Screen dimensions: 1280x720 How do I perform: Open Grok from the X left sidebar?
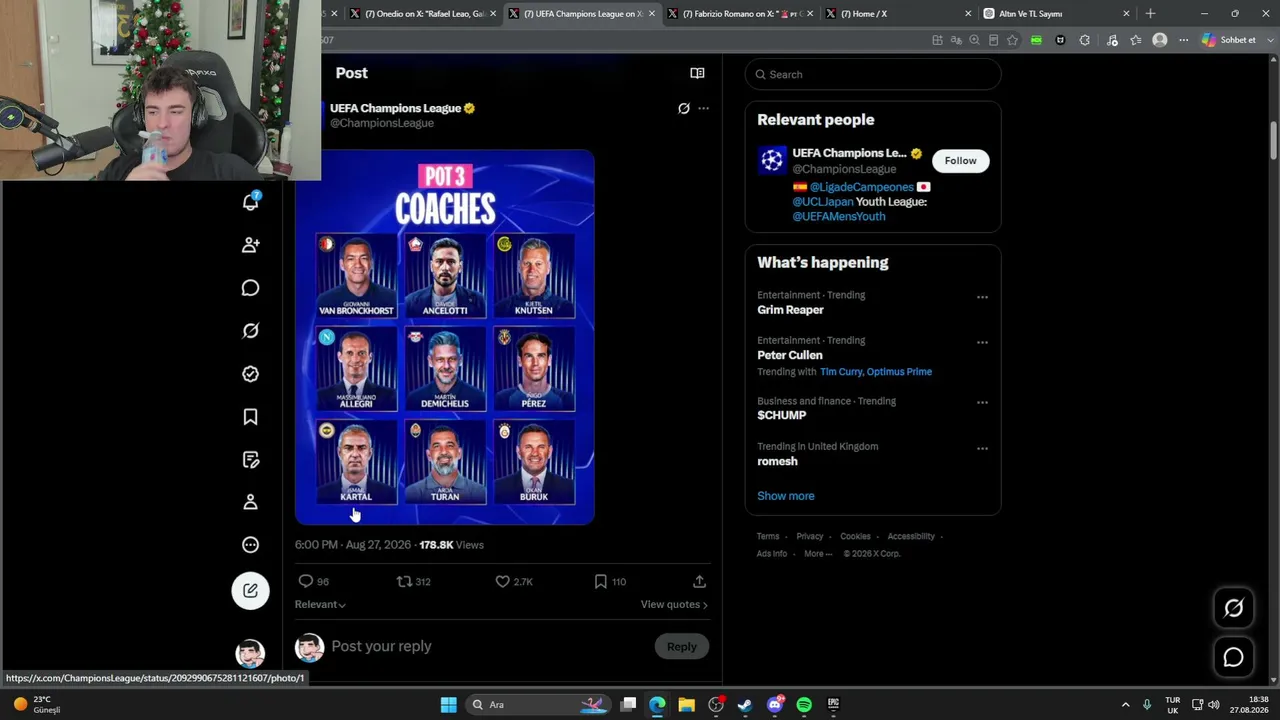(251, 331)
